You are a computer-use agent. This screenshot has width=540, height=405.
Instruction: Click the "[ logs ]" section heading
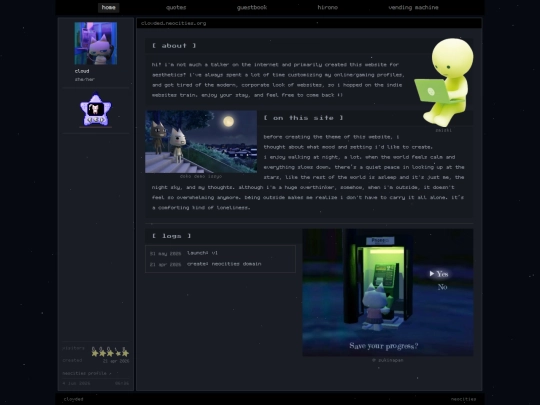172,236
